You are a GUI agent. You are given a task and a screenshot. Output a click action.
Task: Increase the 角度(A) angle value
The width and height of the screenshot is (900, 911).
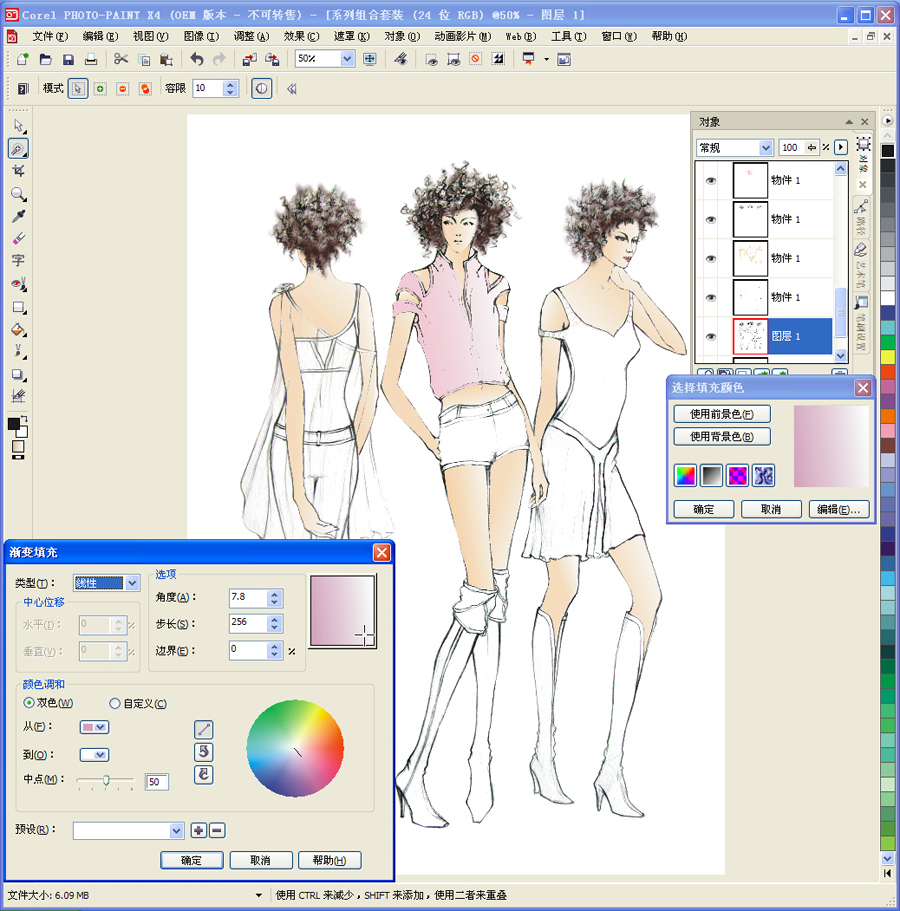click(275, 593)
